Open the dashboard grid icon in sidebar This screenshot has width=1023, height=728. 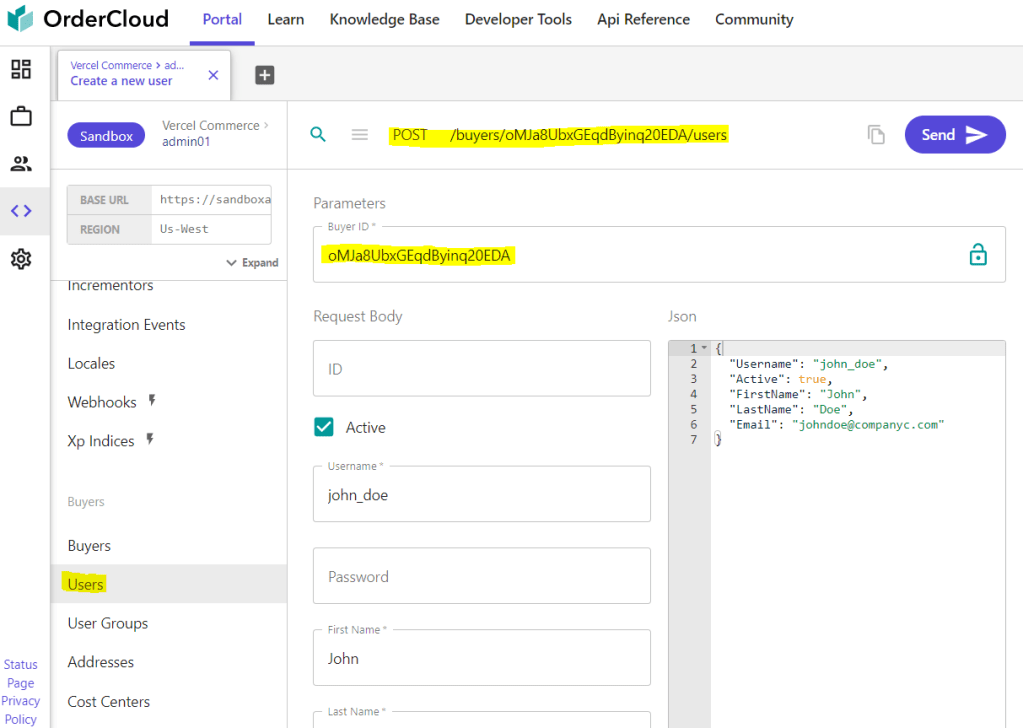click(x=21, y=69)
